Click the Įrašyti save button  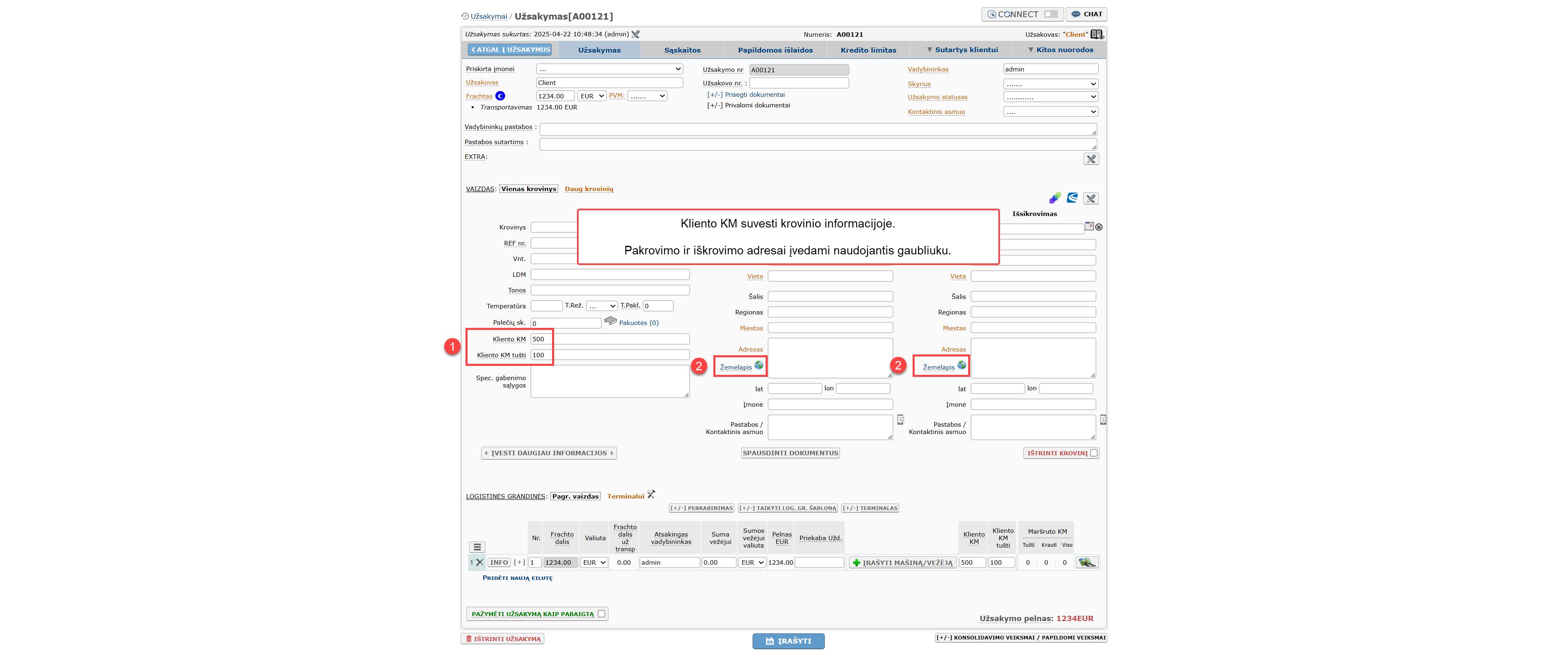(x=788, y=641)
